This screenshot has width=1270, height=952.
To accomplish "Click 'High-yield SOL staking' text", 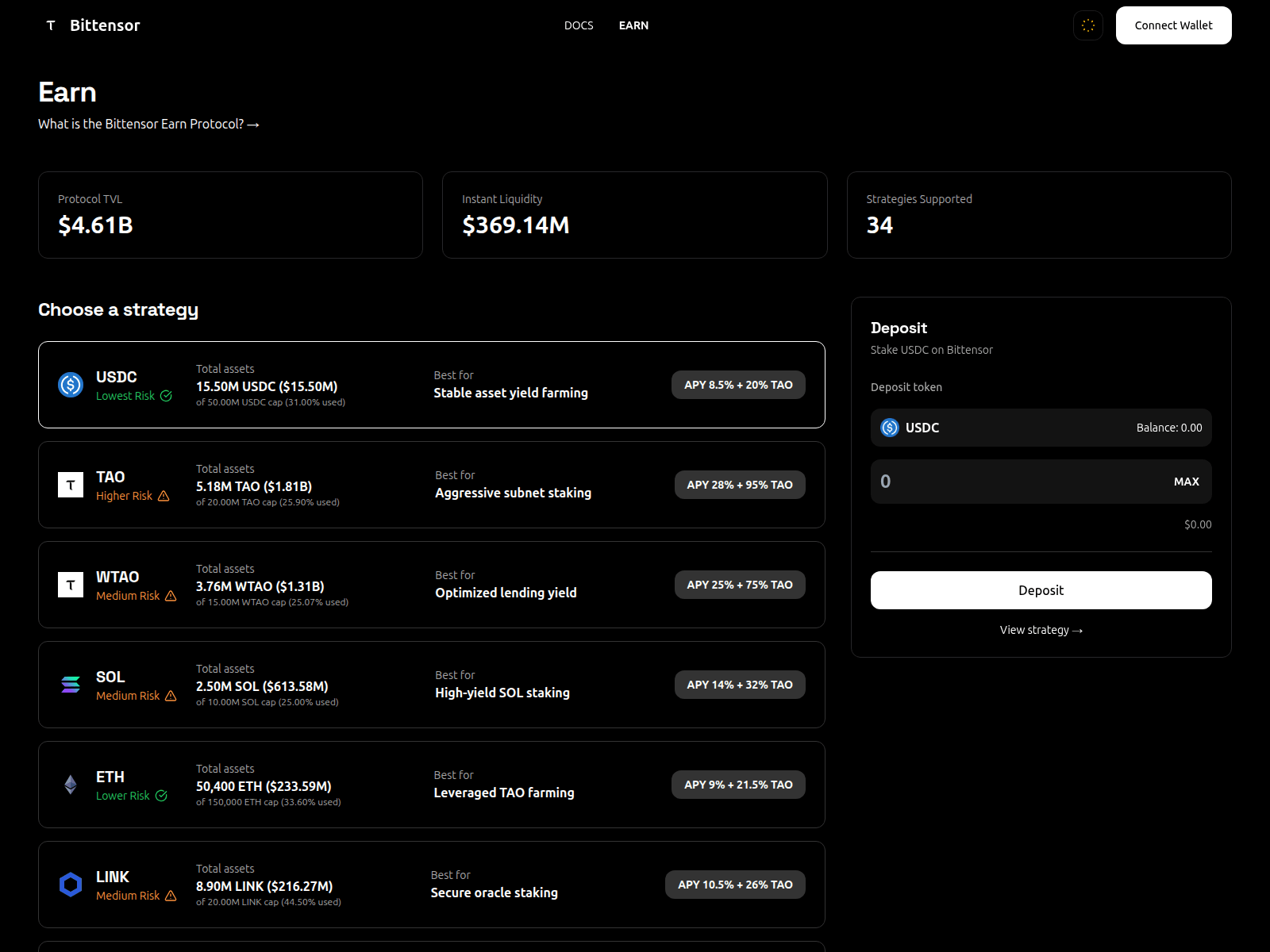I will [502, 693].
